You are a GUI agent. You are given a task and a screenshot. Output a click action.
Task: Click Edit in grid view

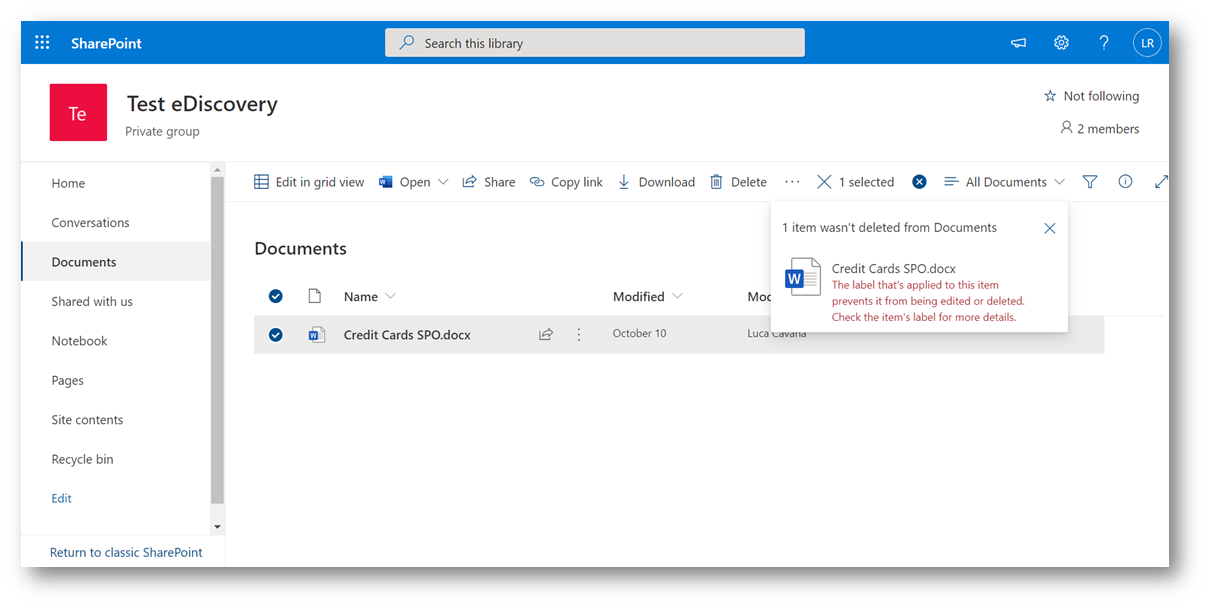(309, 182)
